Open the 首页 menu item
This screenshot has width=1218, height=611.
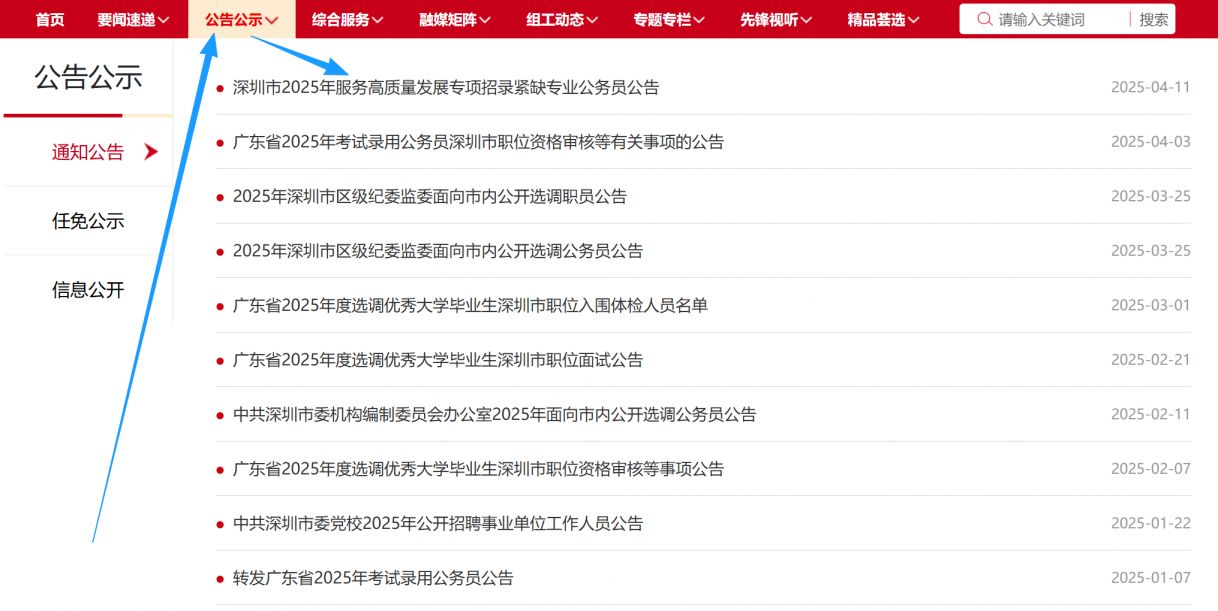click(x=50, y=19)
